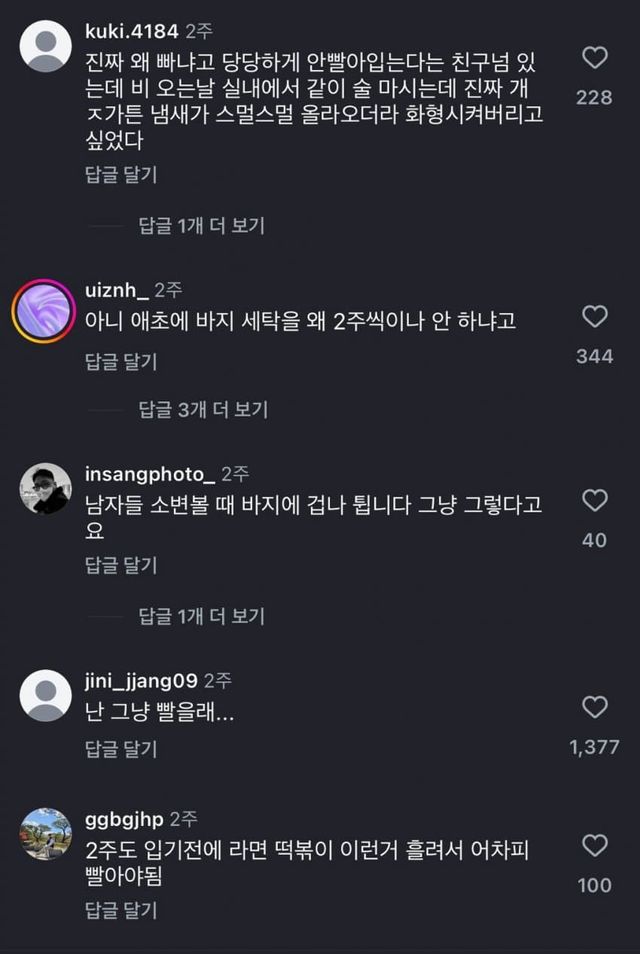Tap ggbgjhp's landscape profile photo
The image size is (640, 954).
(x=46, y=834)
